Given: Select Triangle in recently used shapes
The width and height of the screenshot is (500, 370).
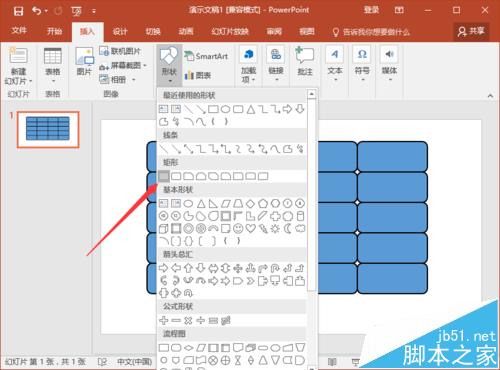Looking at the screenshot, I should 250,109.
